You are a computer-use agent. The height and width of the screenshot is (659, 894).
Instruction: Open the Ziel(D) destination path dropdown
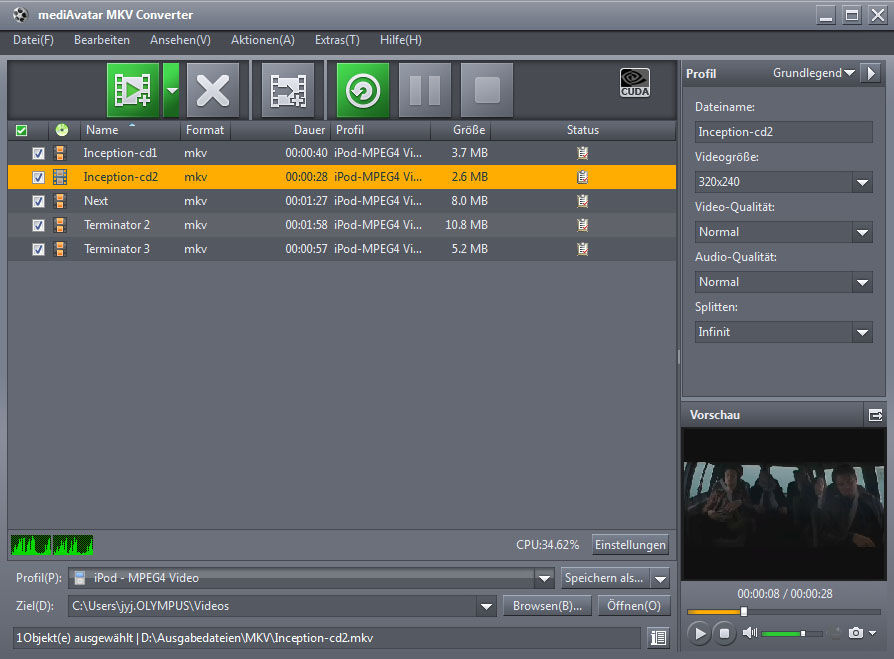(486, 606)
